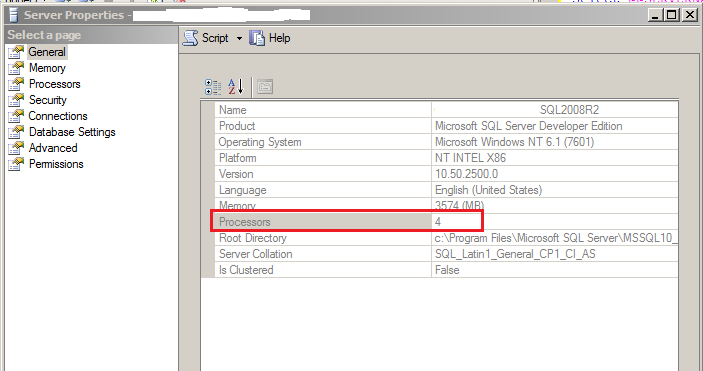Select the Processors property label in grid

coord(245,222)
